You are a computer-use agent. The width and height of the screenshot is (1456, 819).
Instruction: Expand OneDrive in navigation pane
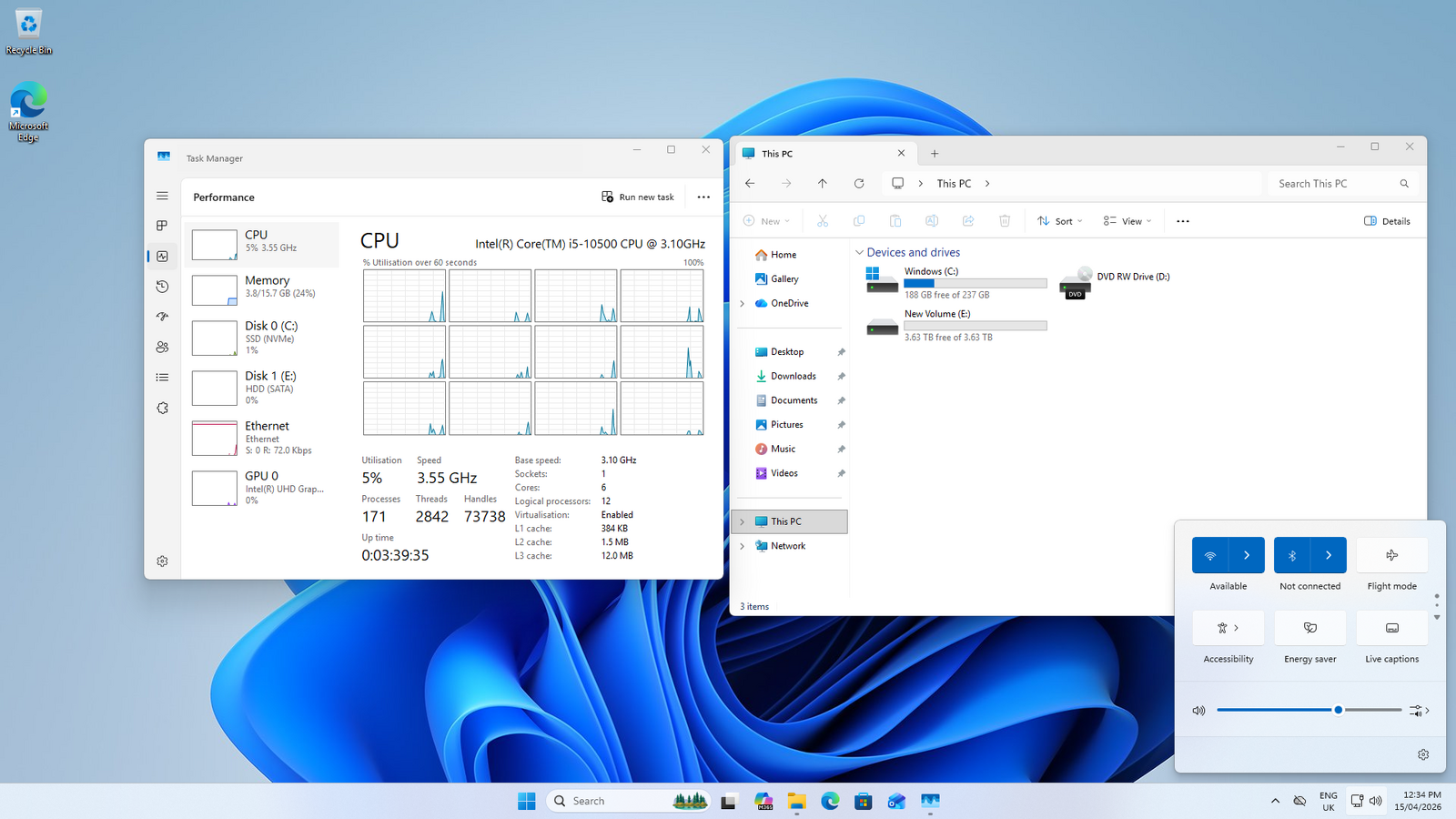coord(743,303)
